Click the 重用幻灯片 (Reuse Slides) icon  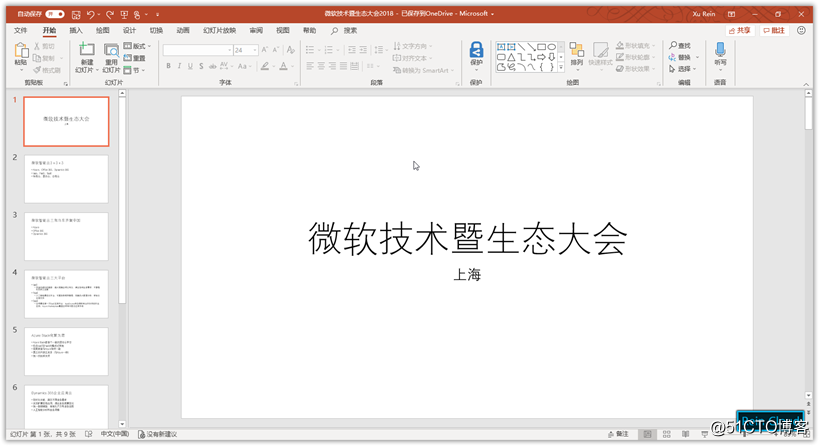111,50
